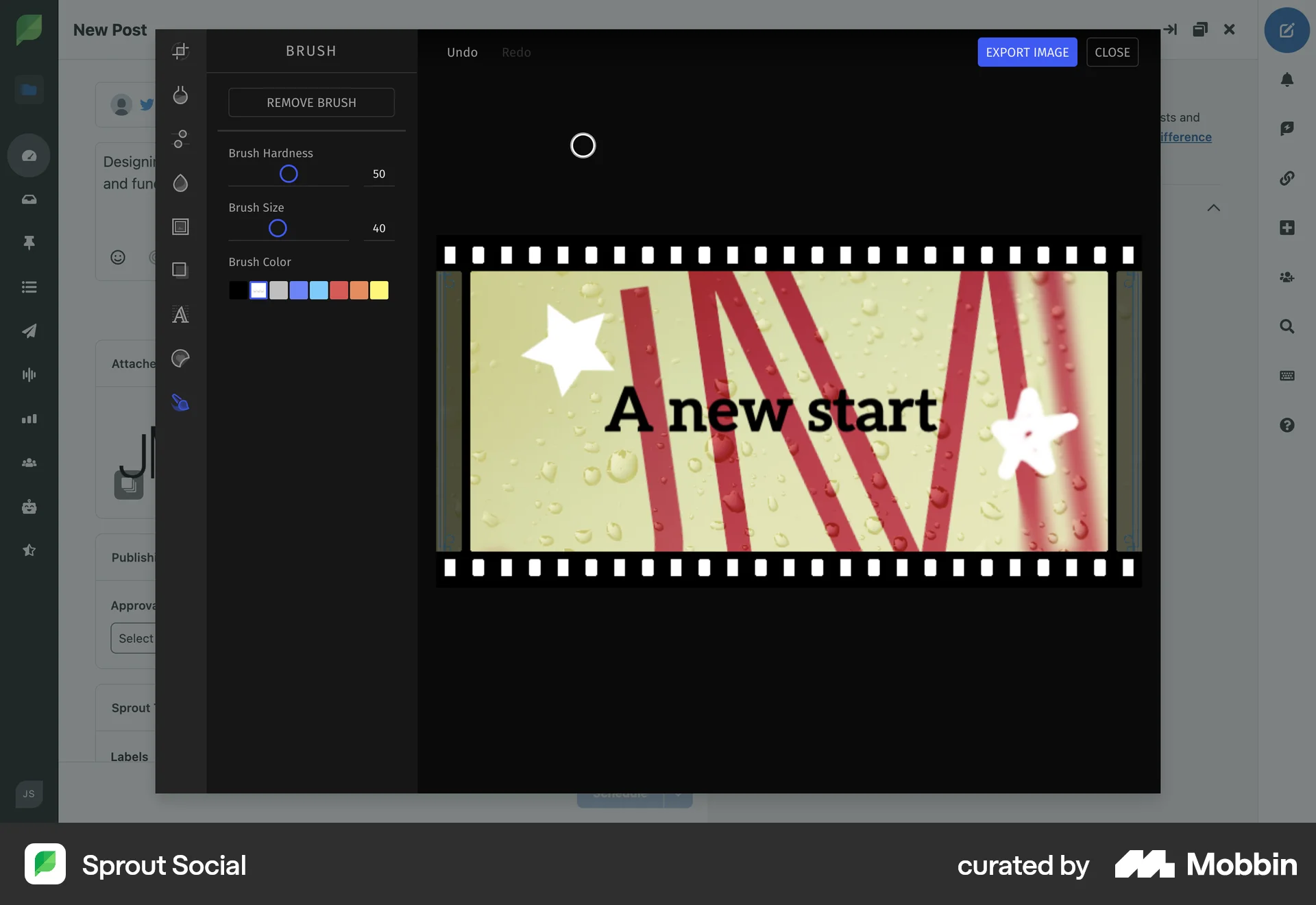The image size is (1316, 905).
Task: Click the Redo option
Action: click(515, 52)
